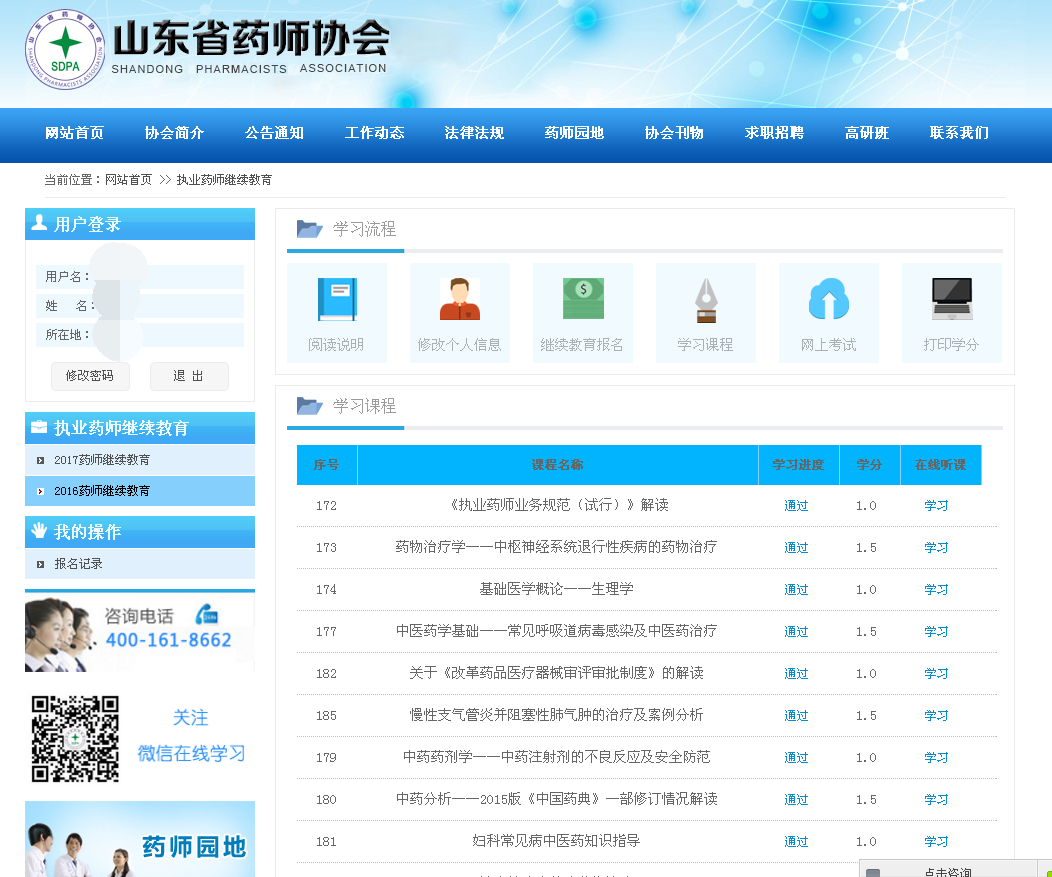This screenshot has width=1052, height=877.
Task: Select the pen nib 学习课程 icon
Action: 705,300
